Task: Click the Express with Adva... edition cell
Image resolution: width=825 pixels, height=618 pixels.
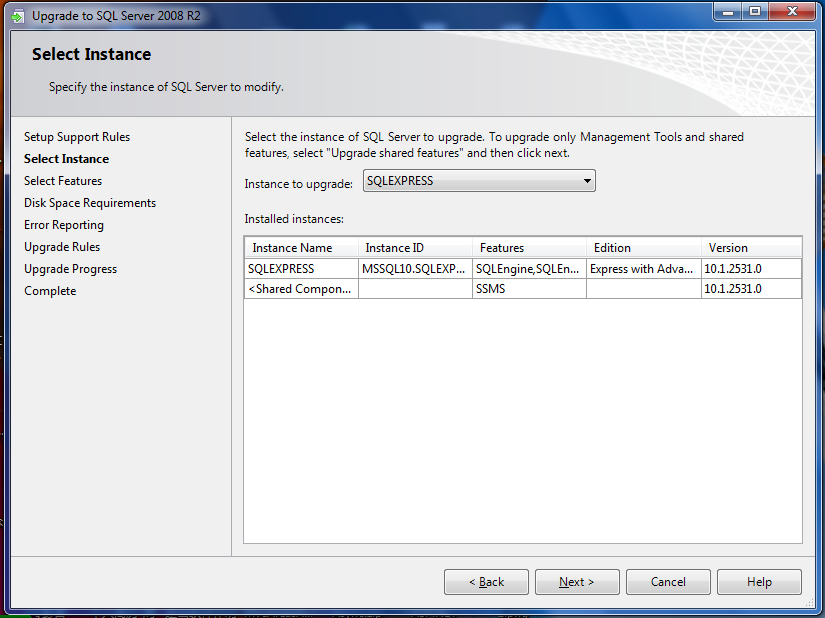Action: pos(643,269)
